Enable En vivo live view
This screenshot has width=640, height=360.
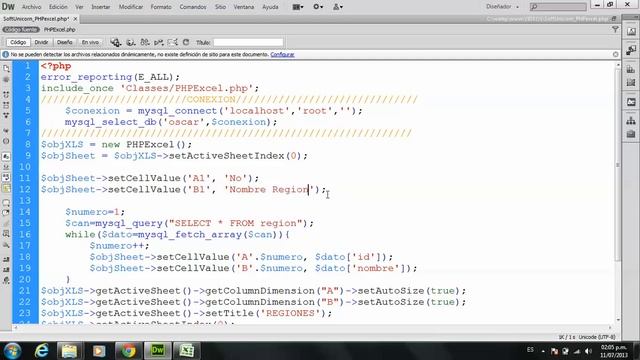pyautogui.click(x=90, y=42)
